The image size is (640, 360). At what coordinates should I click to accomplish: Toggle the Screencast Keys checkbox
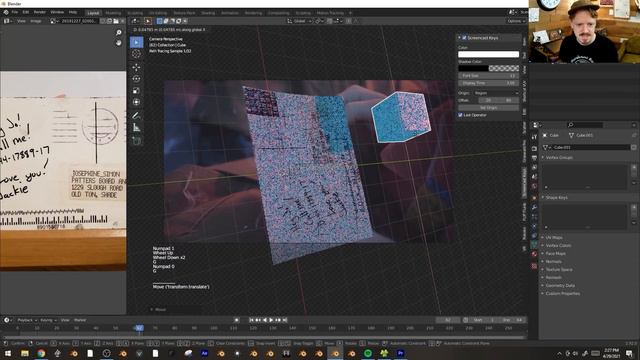pyautogui.click(x=464, y=38)
